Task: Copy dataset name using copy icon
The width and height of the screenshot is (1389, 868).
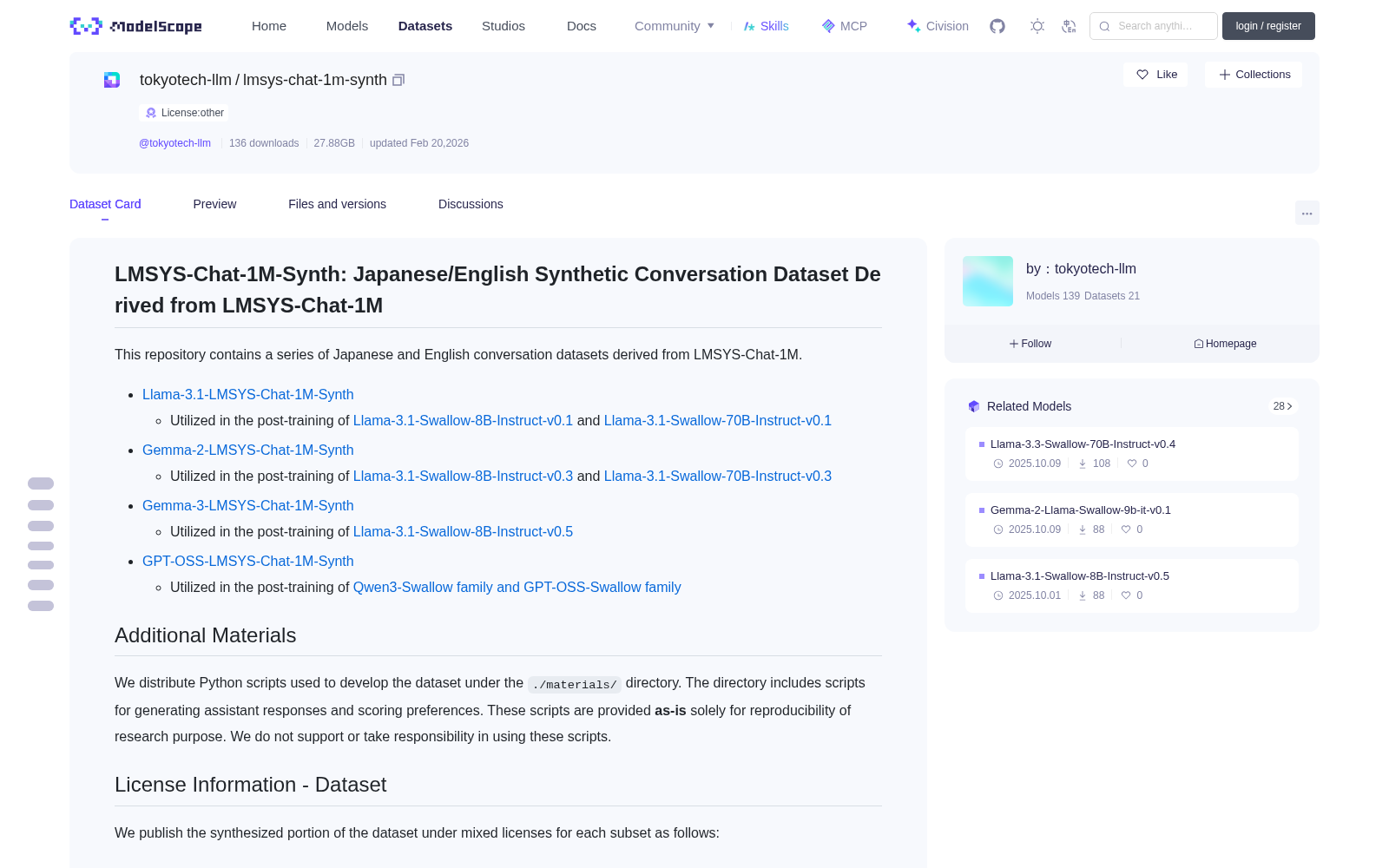Action: coord(398,80)
